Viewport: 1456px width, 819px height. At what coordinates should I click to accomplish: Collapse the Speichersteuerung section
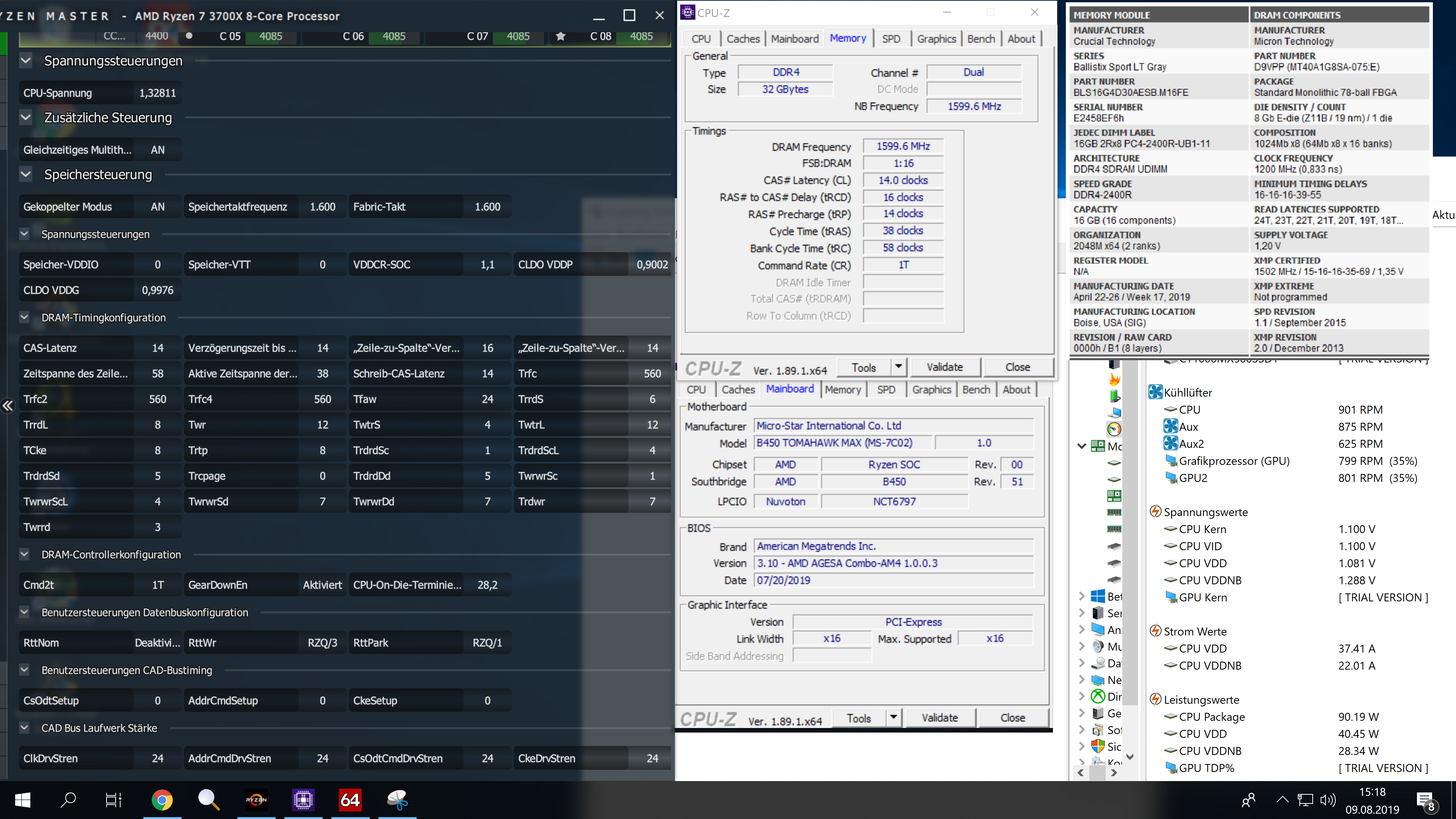[25, 175]
